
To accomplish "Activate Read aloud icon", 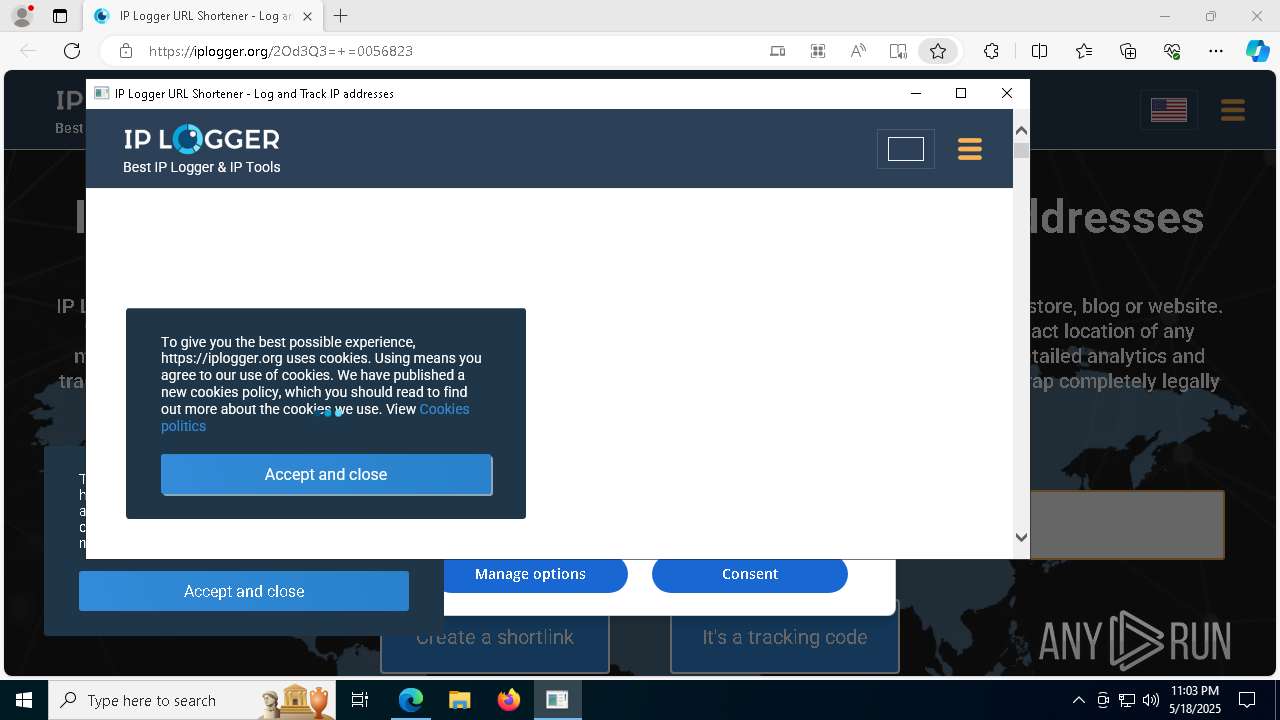I will (858, 51).
